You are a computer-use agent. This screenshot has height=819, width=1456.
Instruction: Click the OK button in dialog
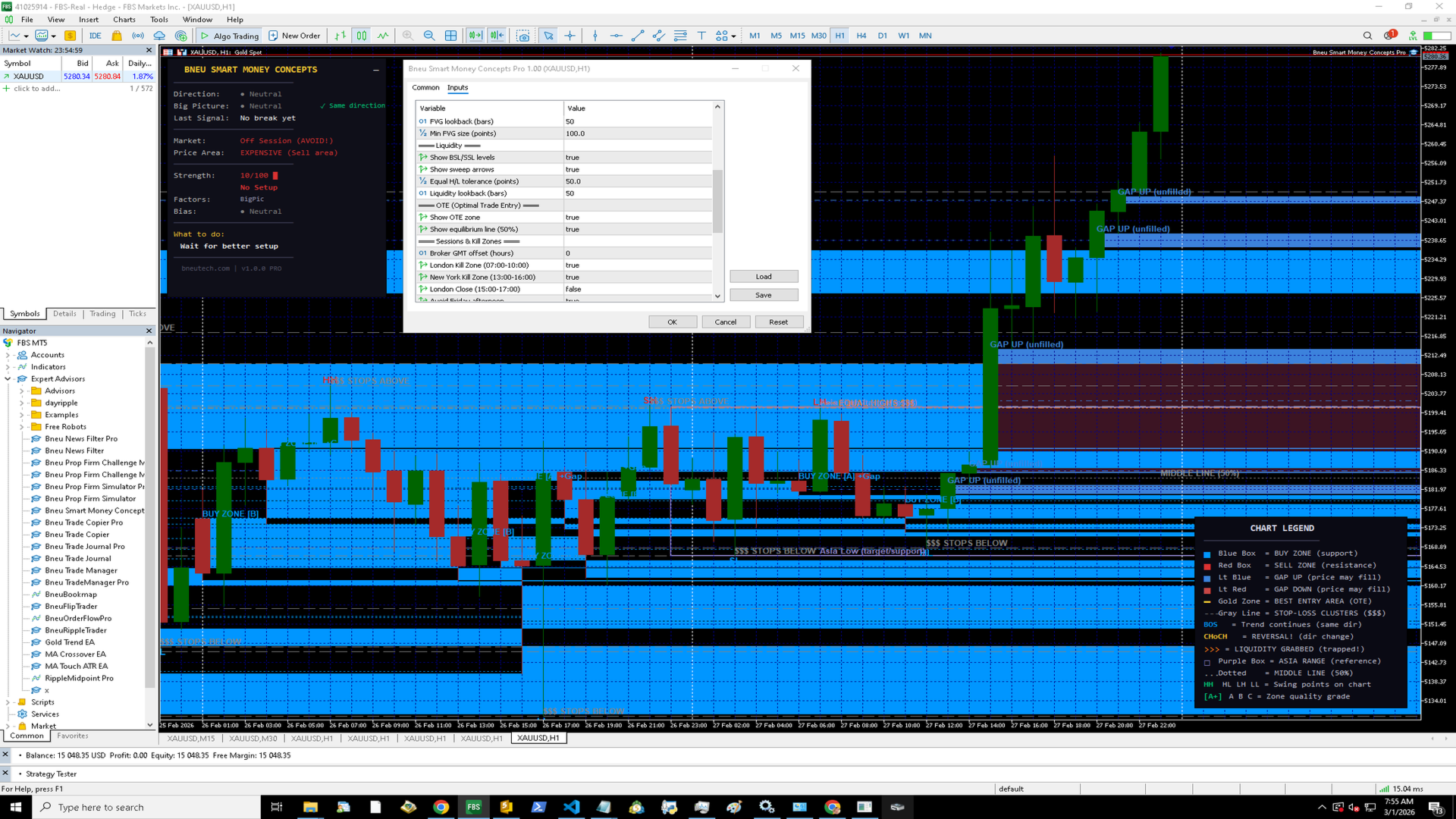point(672,322)
